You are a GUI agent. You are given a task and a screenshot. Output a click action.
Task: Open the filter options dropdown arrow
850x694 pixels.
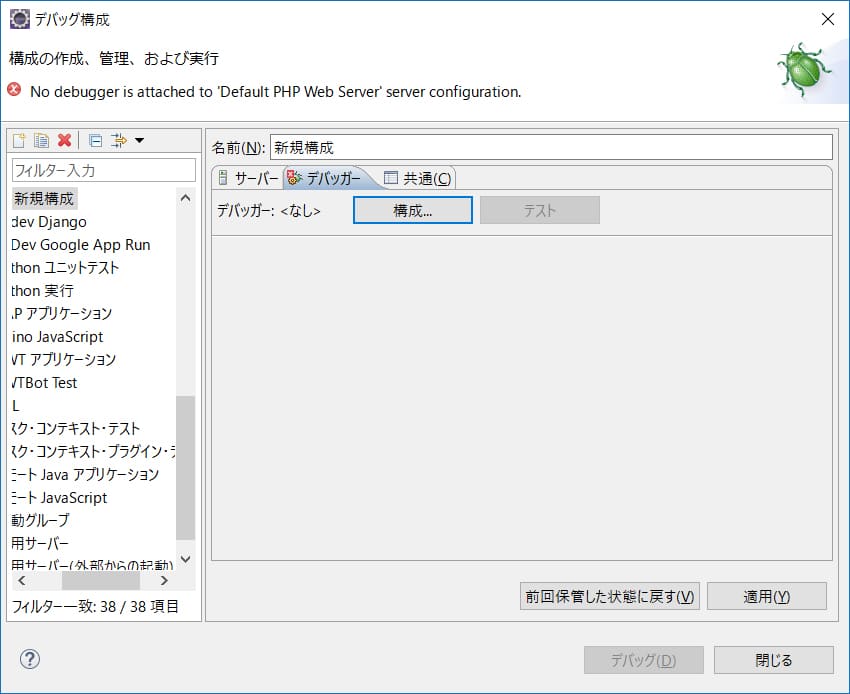(139, 140)
